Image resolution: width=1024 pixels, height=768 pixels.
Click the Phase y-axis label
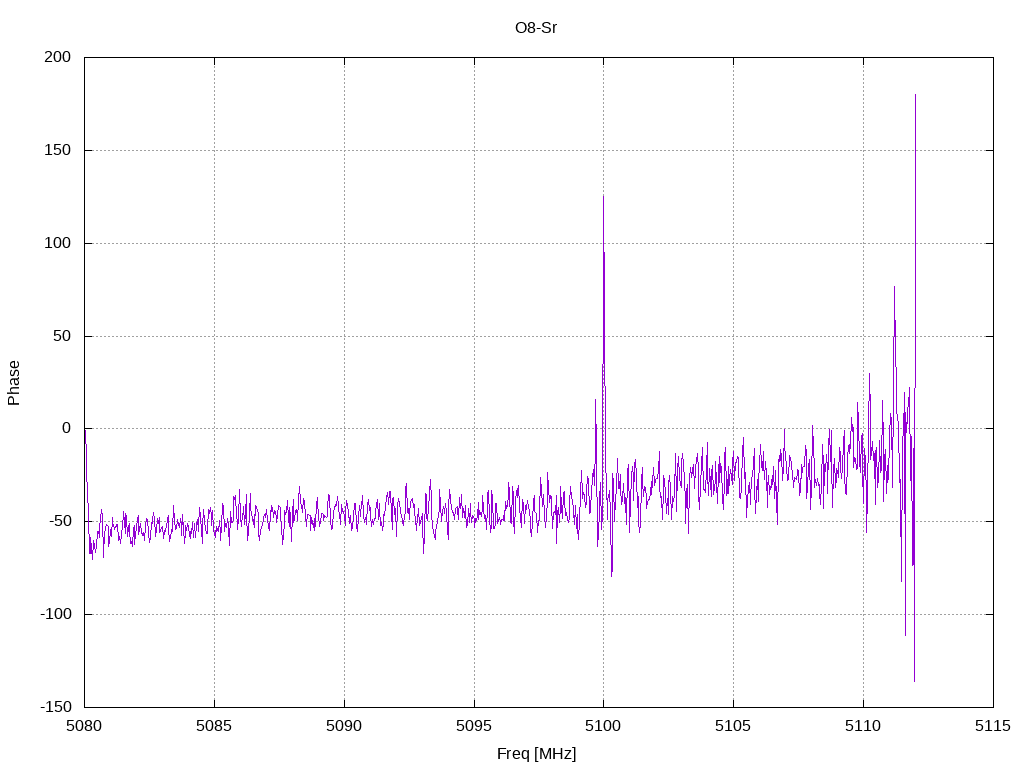coord(14,383)
